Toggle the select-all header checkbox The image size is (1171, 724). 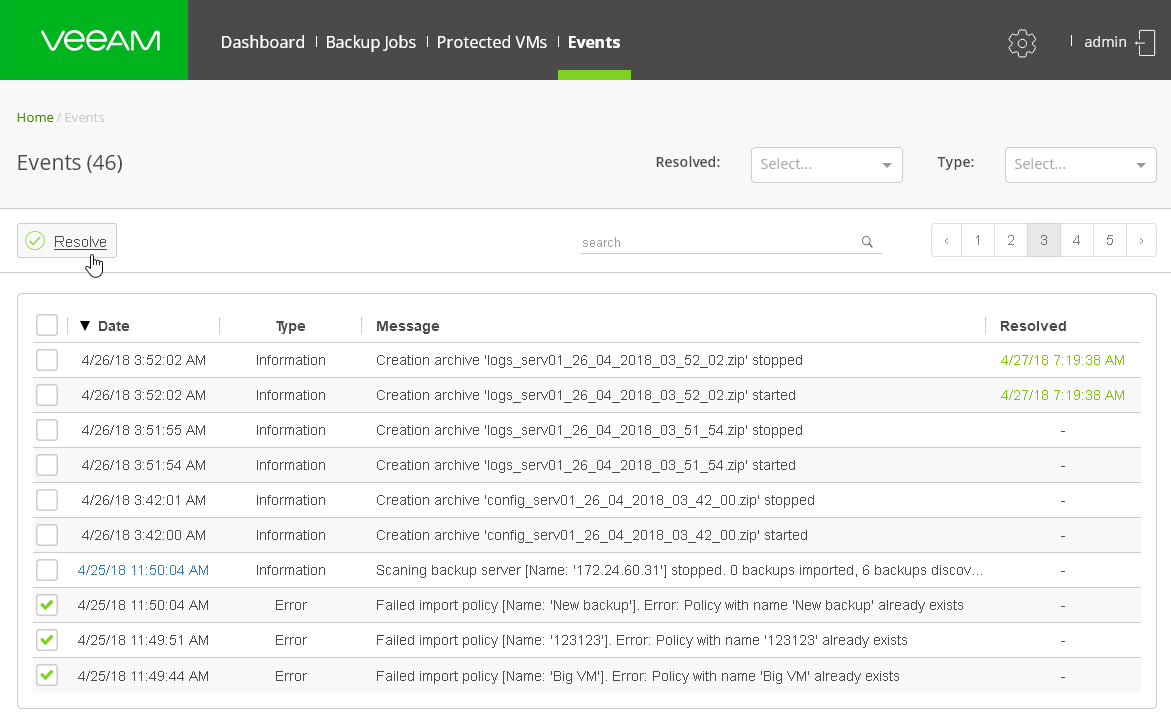47,325
